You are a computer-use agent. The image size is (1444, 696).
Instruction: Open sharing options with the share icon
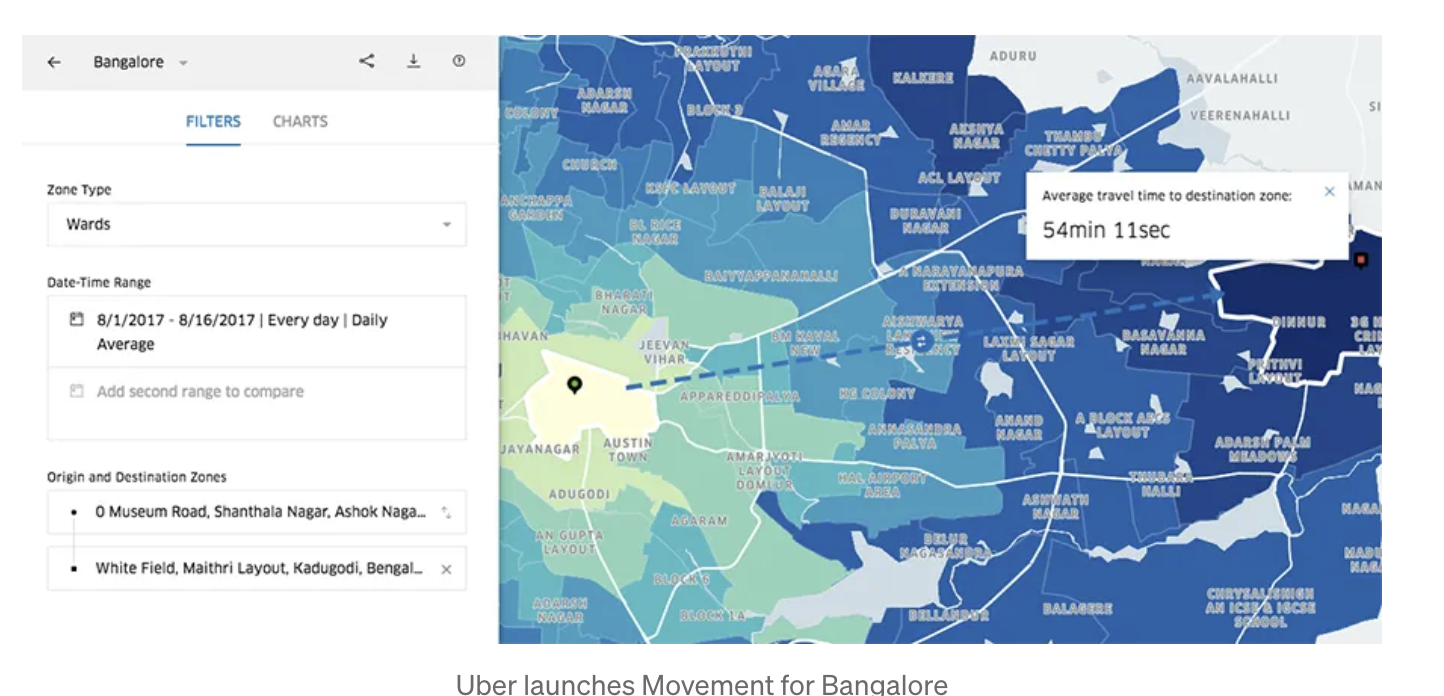pyautogui.click(x=367, y=60)
